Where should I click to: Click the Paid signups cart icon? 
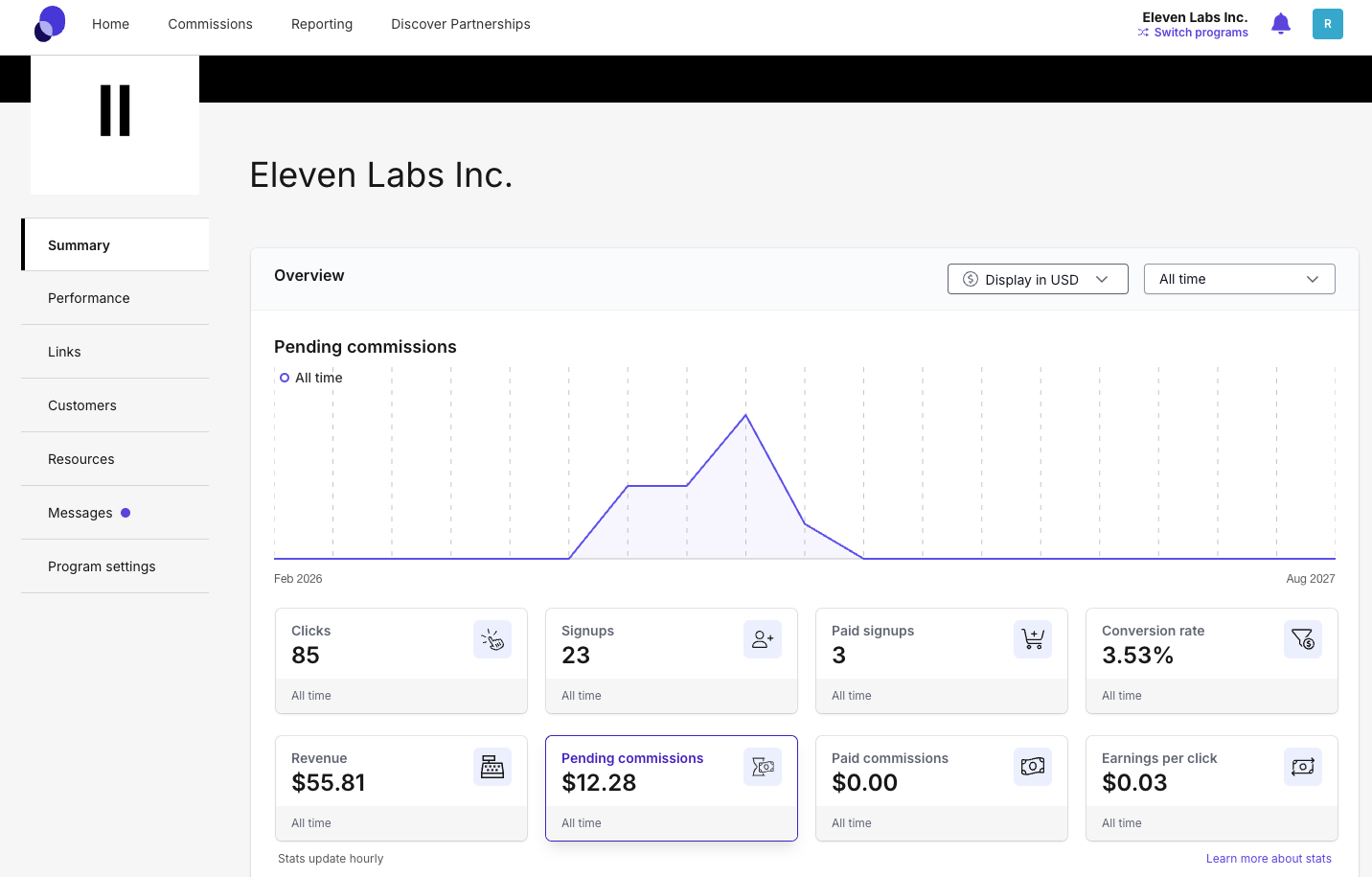pos(1033,639)
